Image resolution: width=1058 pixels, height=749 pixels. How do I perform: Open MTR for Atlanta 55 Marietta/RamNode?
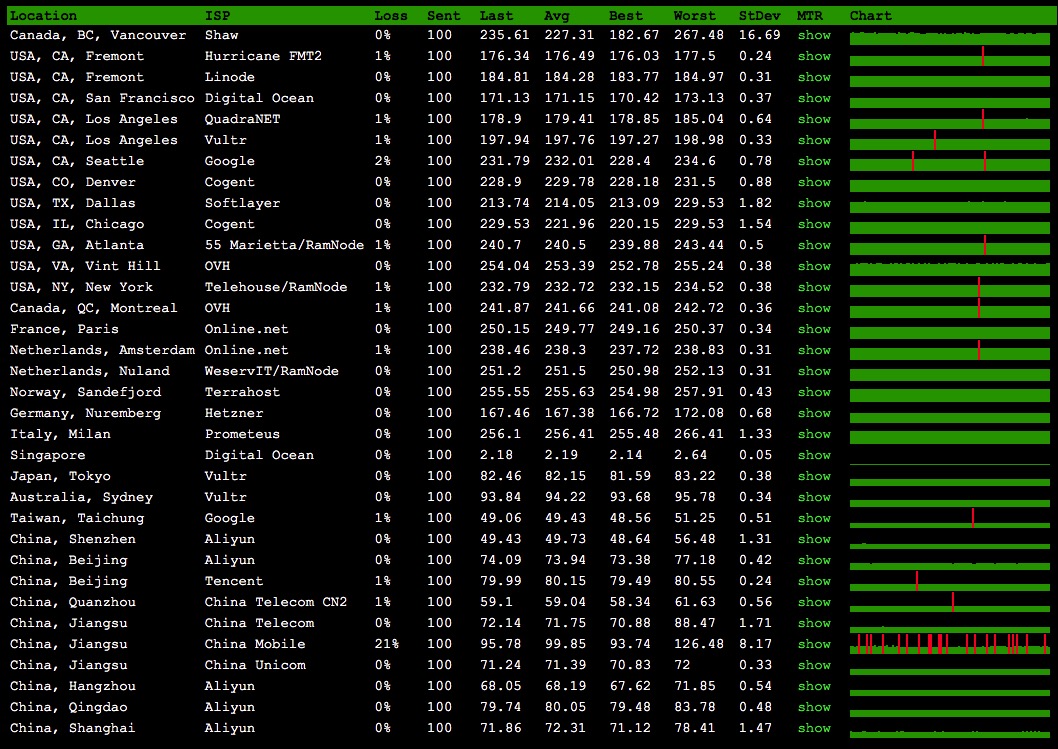[x=814, y=245]
